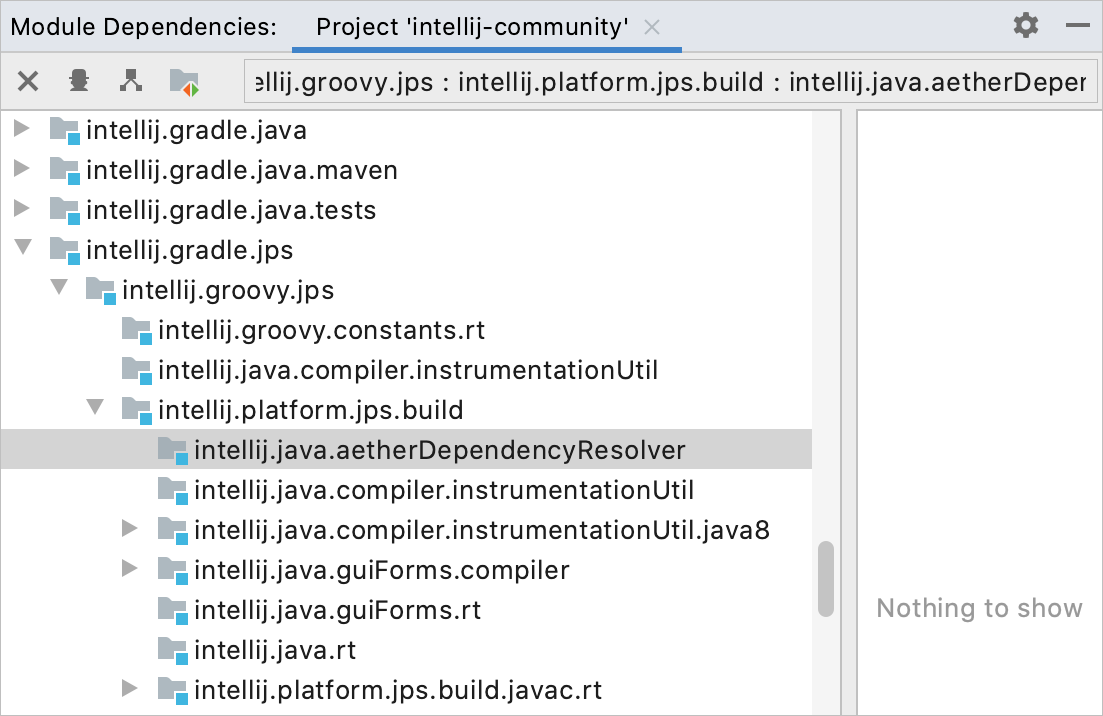
Task: Click the folder icon of intellij.groovy.constants.rt
Action: [137, 330]
